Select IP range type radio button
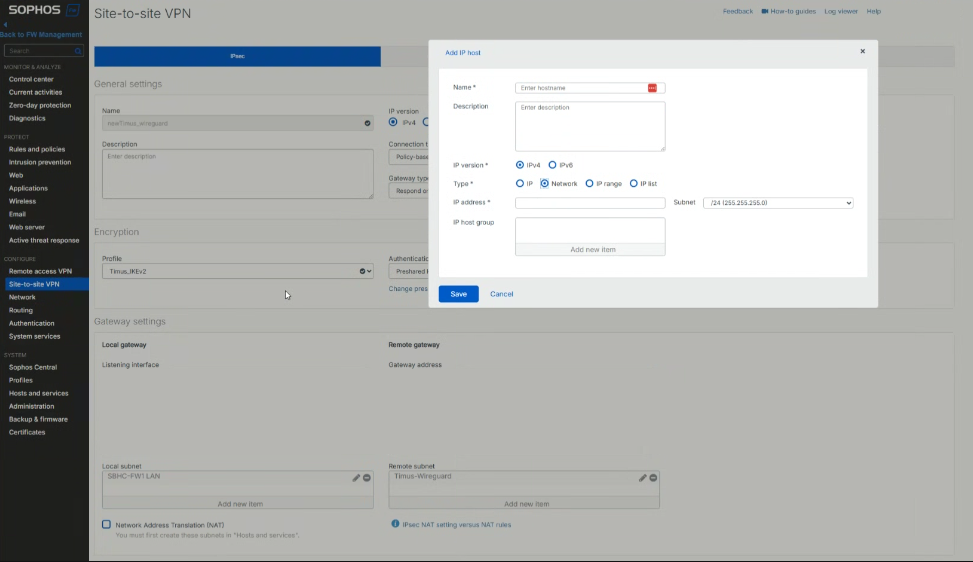This screenshot has height=562, width=973. (x=590, y=184)
